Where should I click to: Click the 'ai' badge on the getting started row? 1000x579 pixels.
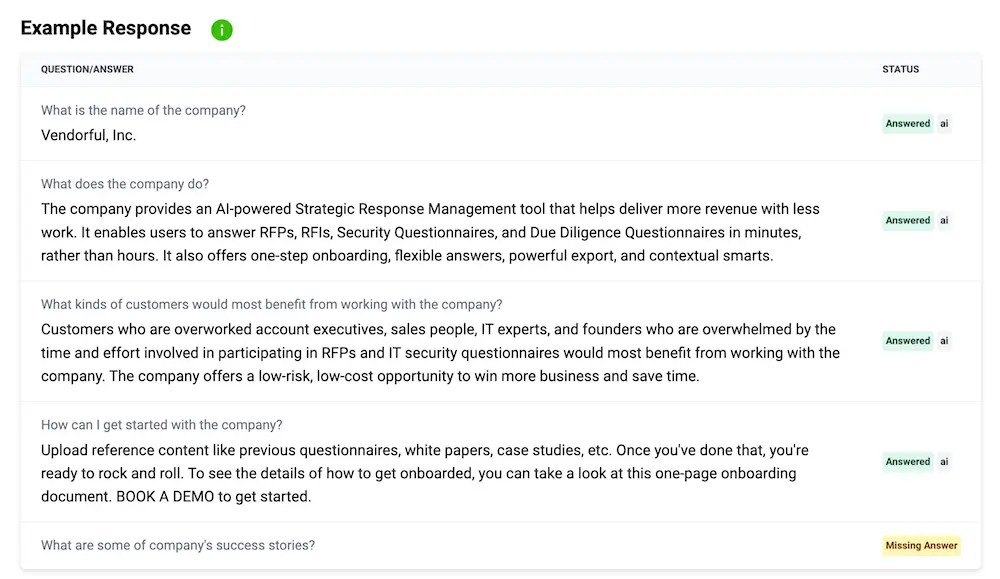(x=944, y=462)
